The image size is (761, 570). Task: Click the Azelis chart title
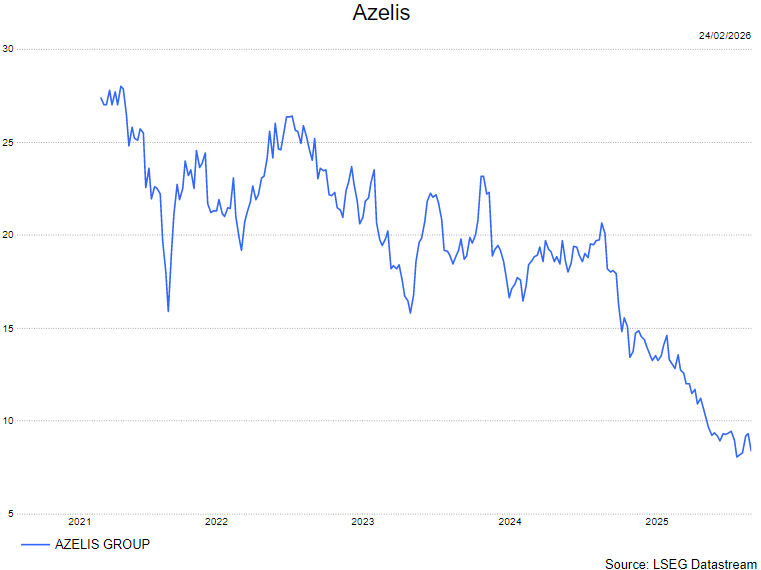click(381, 13)
